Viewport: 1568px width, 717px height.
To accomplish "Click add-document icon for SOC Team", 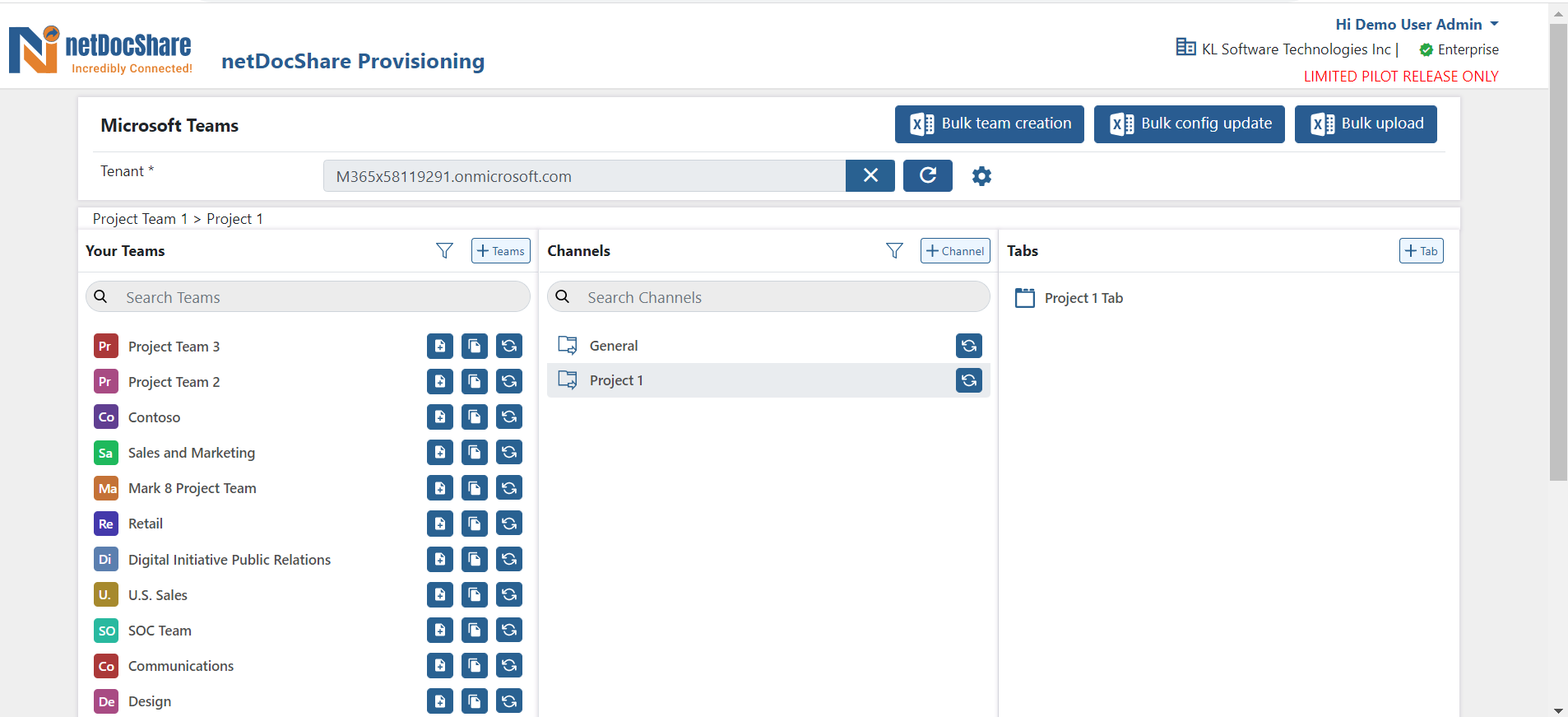I will click(x=440, y=630).
